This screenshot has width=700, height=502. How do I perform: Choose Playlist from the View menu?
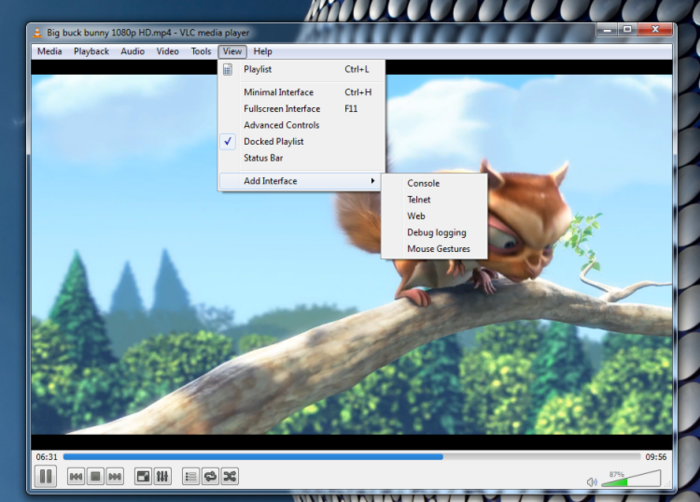coord(302,69)
